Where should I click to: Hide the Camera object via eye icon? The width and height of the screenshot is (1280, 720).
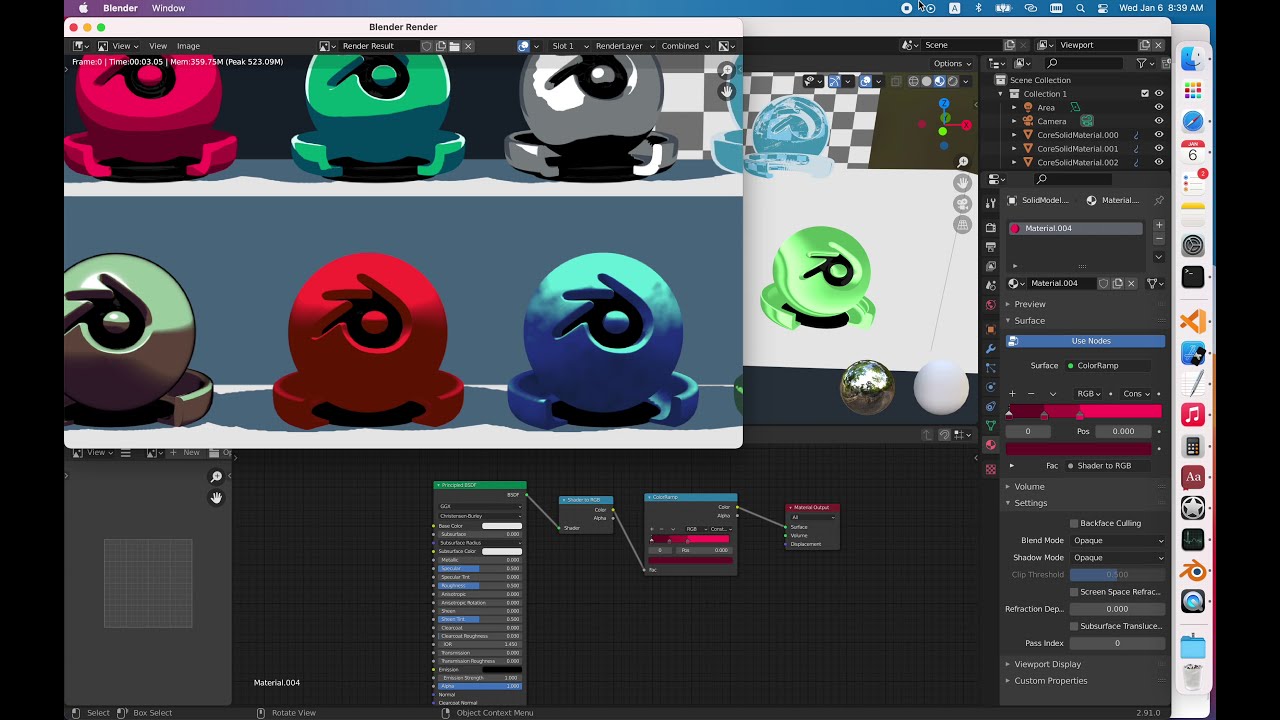click(1159, 121)
